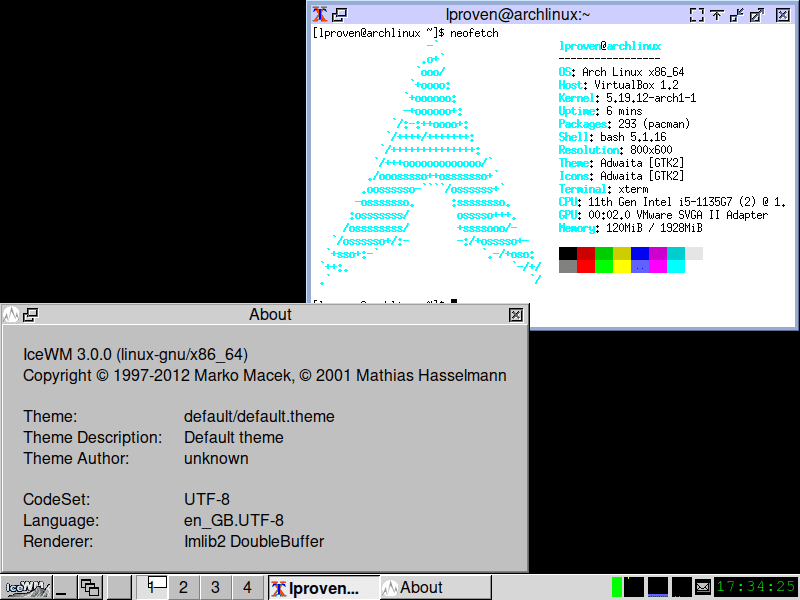Click the 'Imlib2 DoubleBuffer' Renderer value
Viewport: 800px width, 600px height.
pyautogui.click(x=254, y=541)
